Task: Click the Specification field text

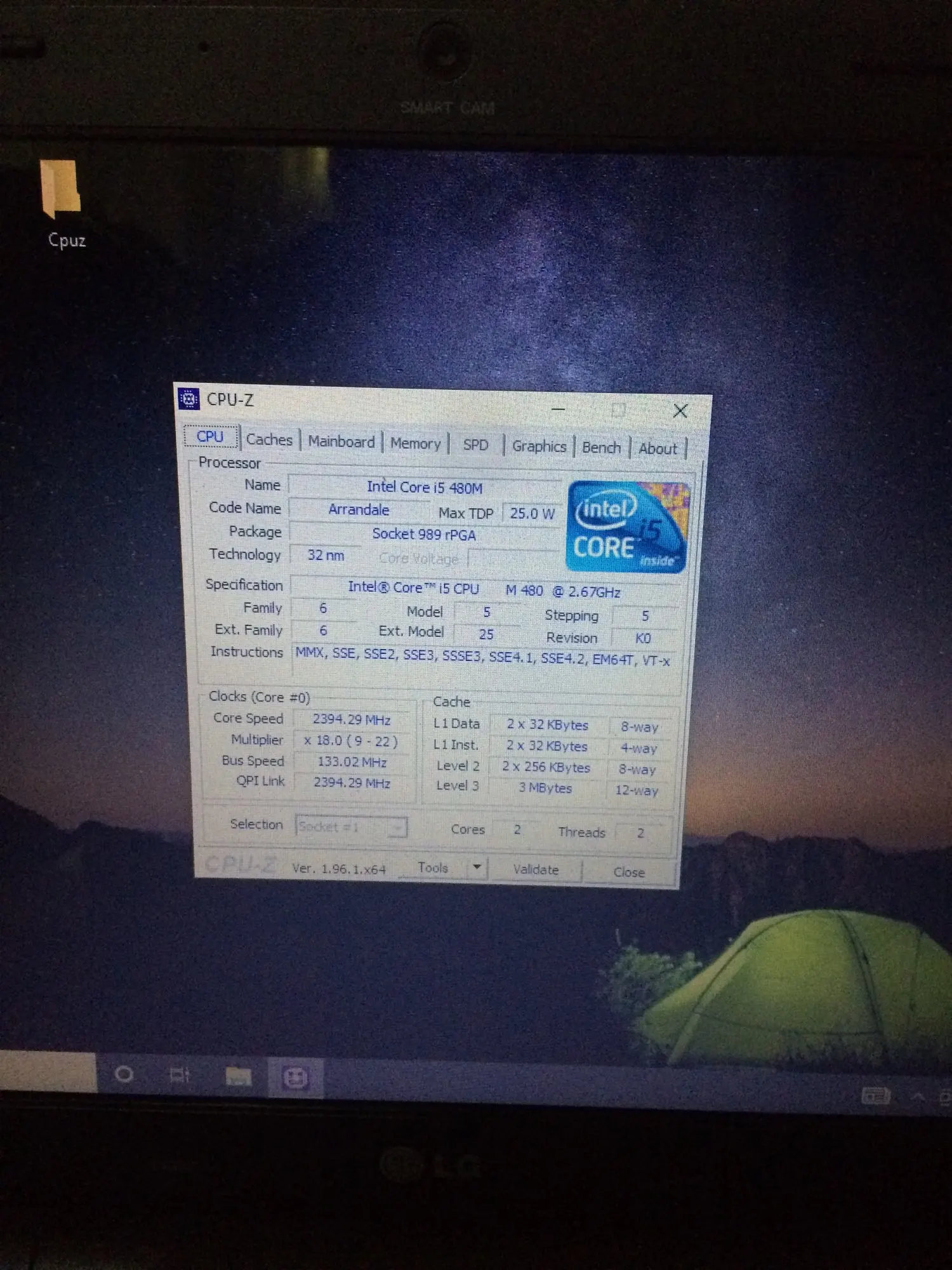Action: point(484,589)
